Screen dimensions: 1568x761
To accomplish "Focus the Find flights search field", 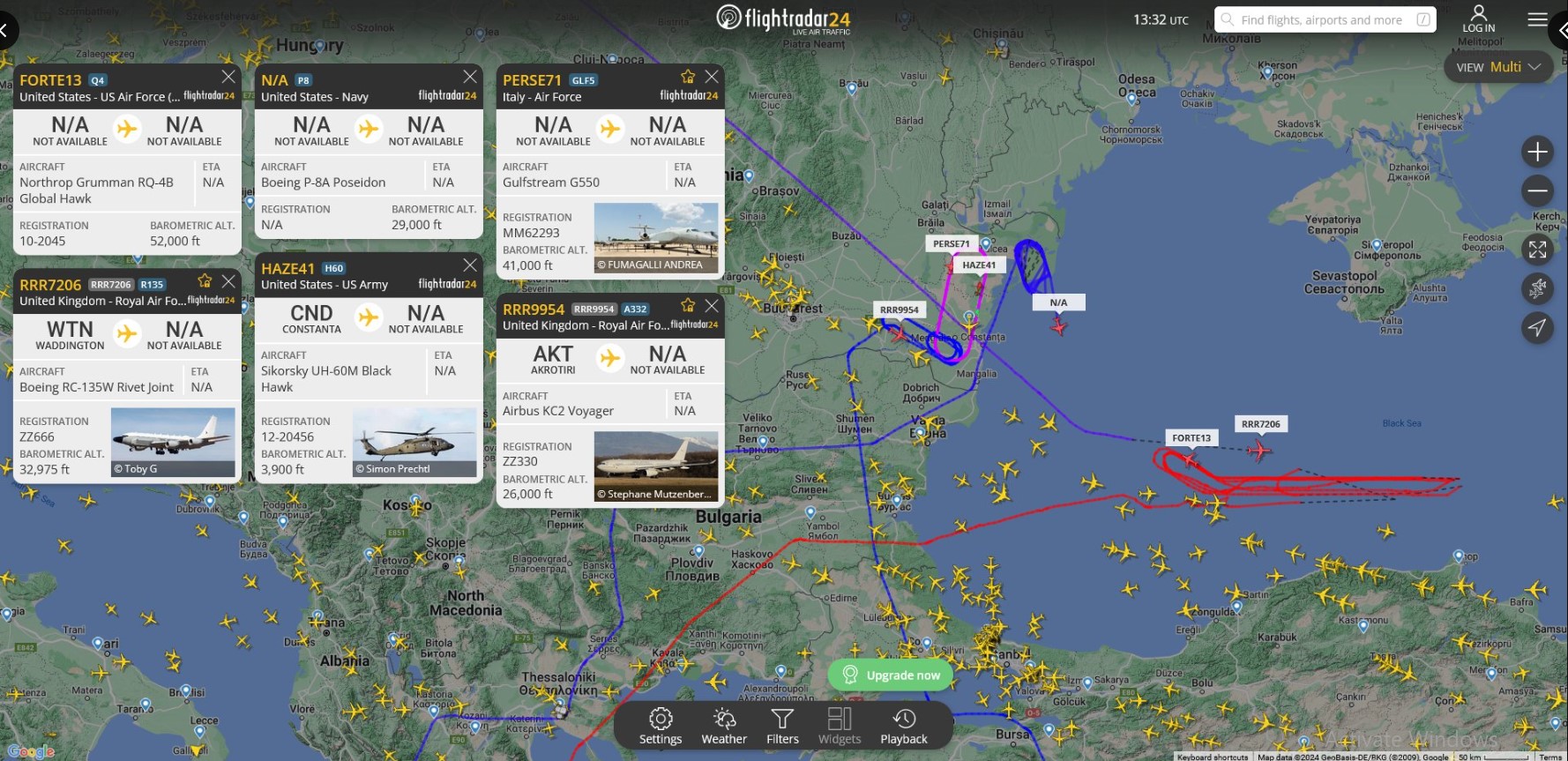I will click(1325, 19).
